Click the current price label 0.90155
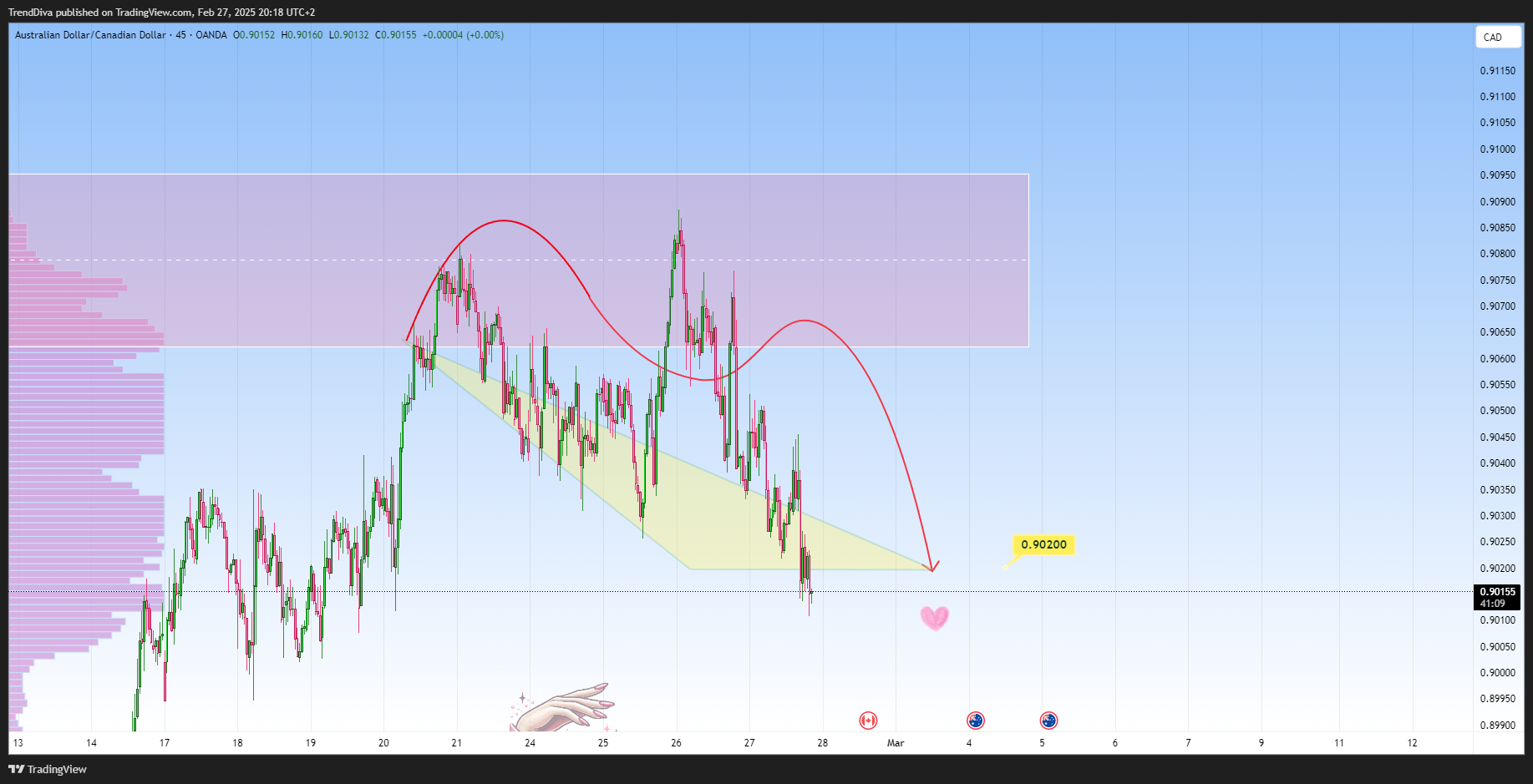The height and width of the screenshot is (784, 1533). click(1497, 592)
